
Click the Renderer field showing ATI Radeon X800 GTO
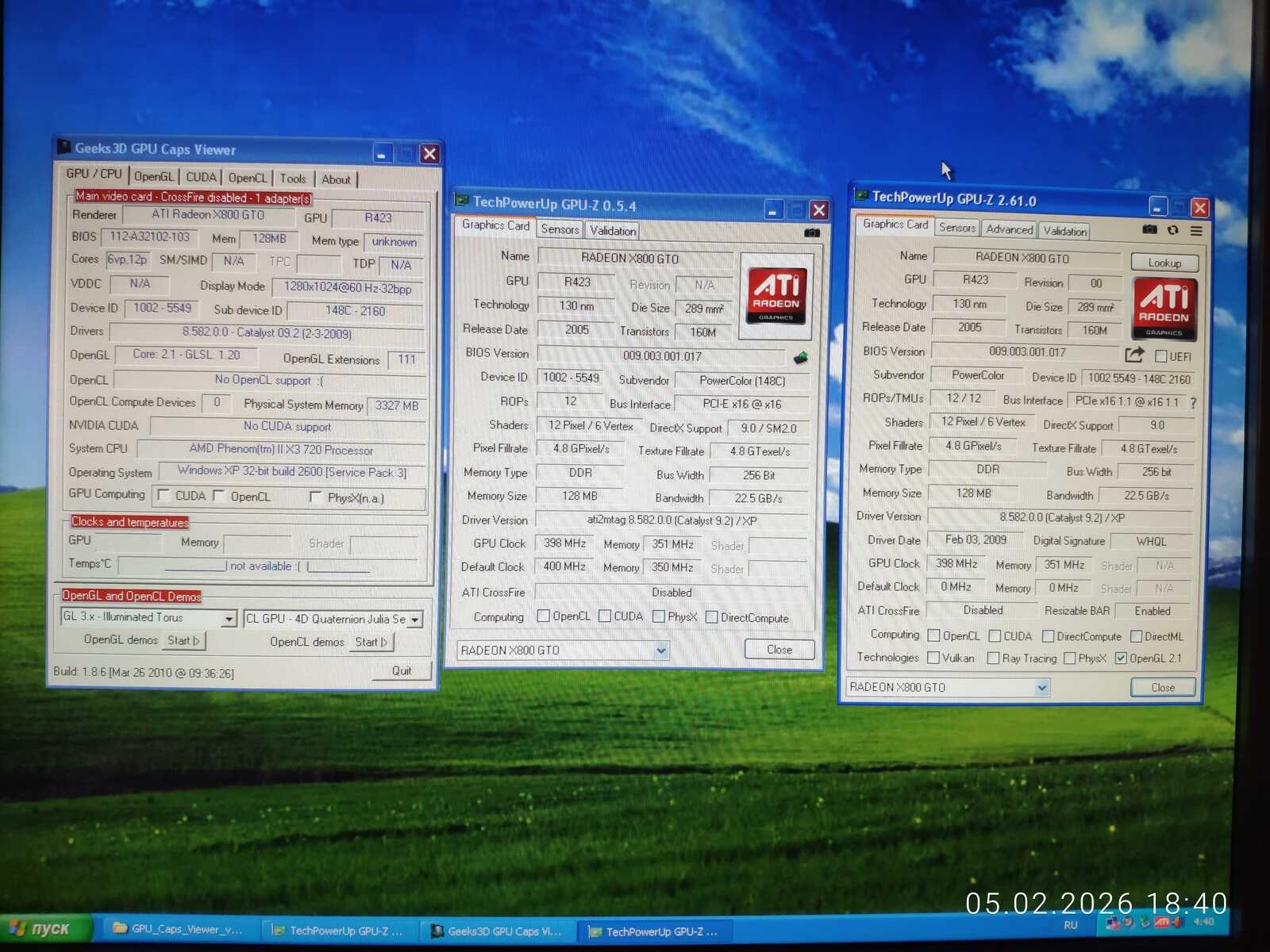click(x=208, y=215)
